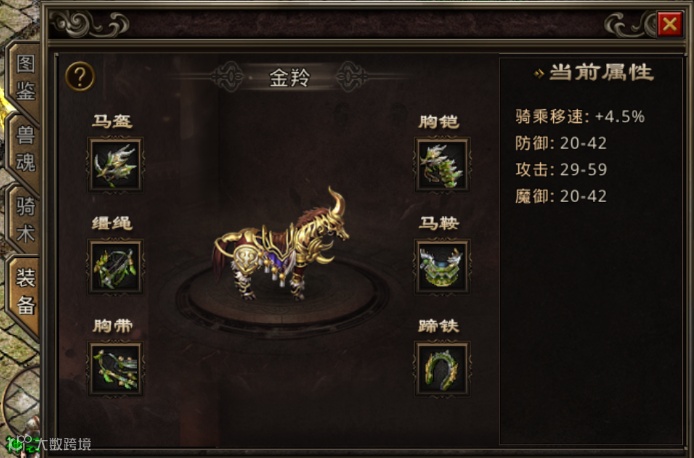Select the 胸带 chest strap equipment slot
This screenshot has width=694, height=458.
click(x=115, y=369)
